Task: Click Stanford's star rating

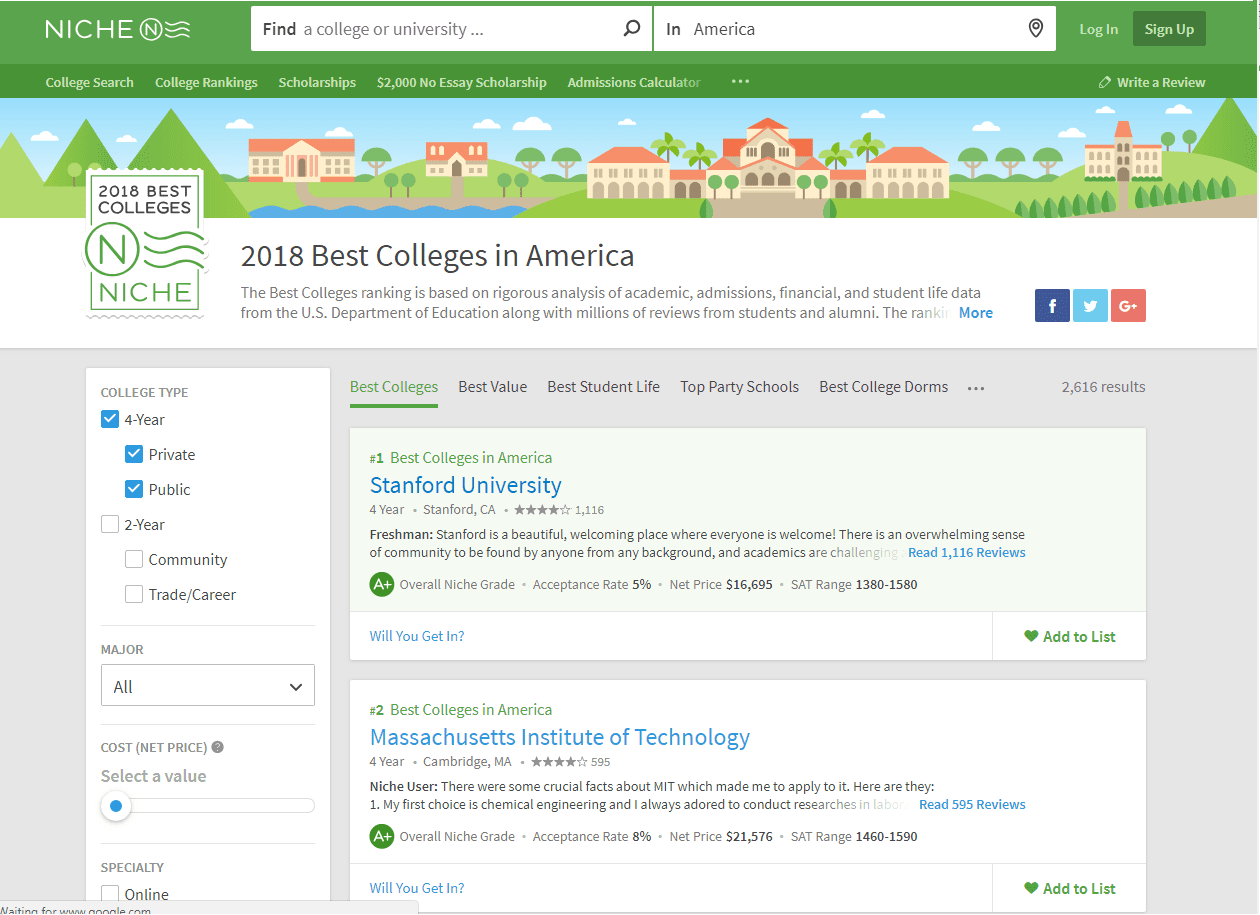Action: (x=542, y=510)
